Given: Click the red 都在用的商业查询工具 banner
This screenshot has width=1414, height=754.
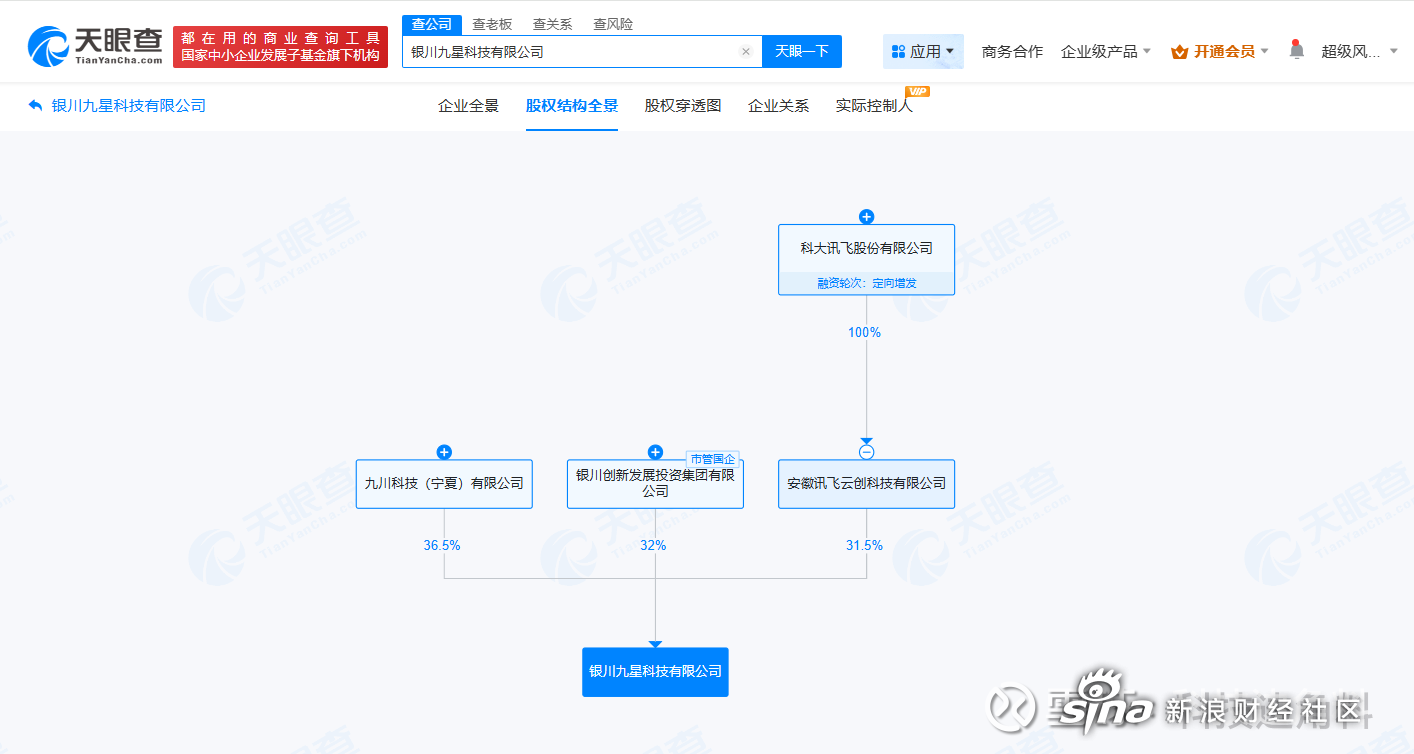Looking at the screenshot, I should [280, 47].
